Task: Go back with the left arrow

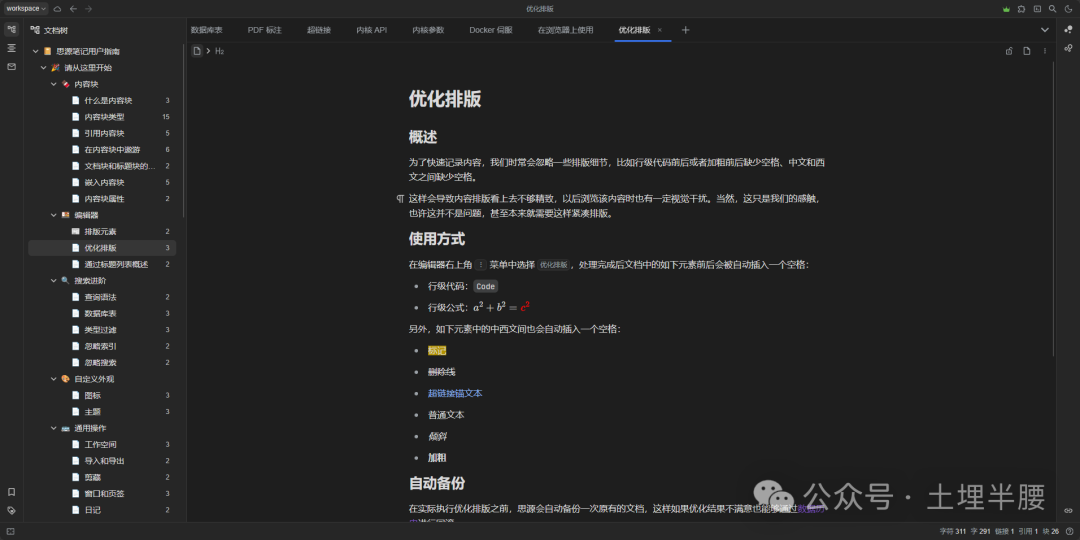Action: [73, 9]
